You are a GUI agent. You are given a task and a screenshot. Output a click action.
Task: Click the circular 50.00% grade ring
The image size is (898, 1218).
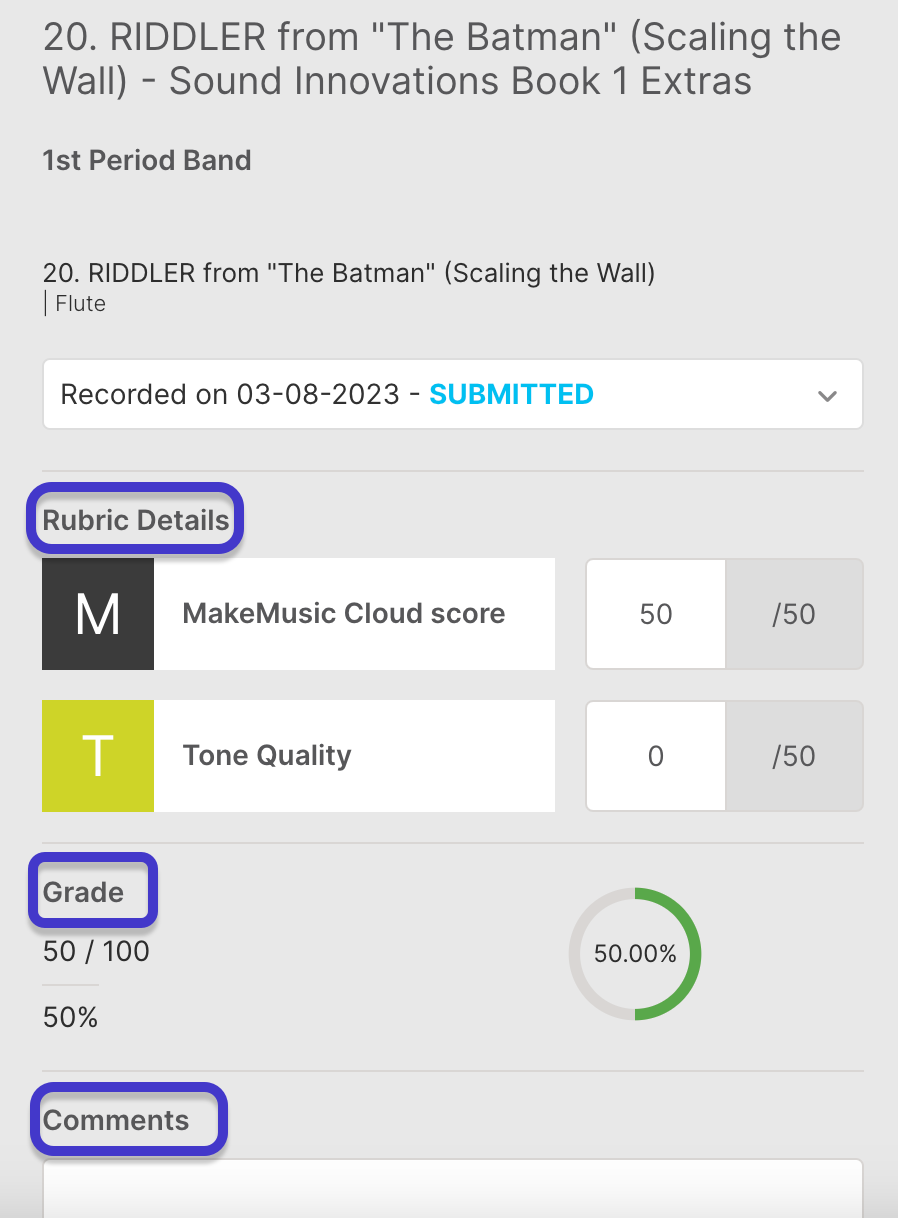point(634,953)
